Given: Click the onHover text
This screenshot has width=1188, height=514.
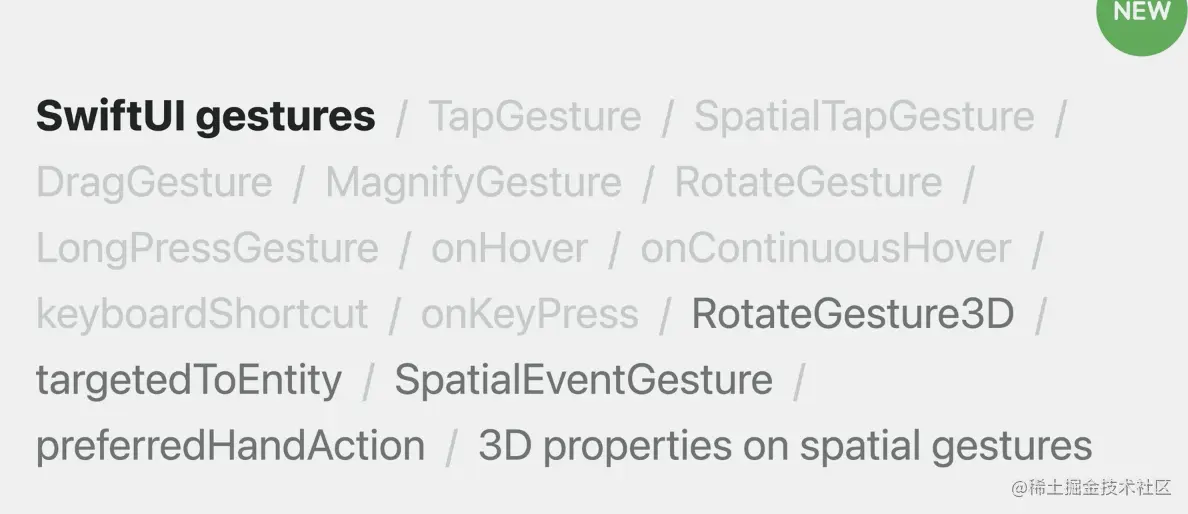Looking at the screenshot, I should click(509, 249).
